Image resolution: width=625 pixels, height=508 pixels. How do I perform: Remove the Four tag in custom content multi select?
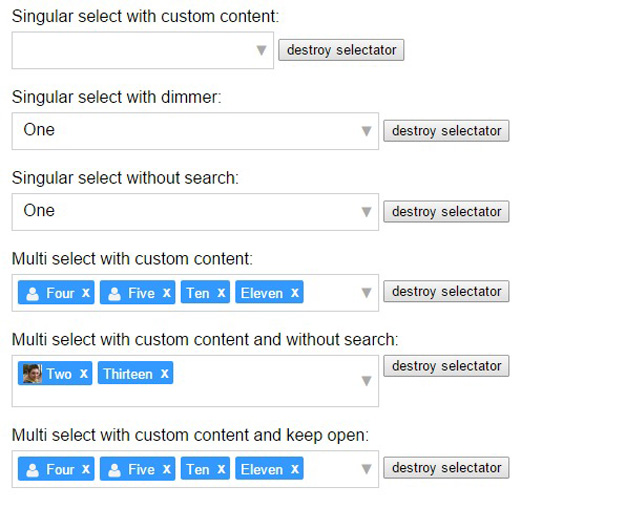[86, 293]
